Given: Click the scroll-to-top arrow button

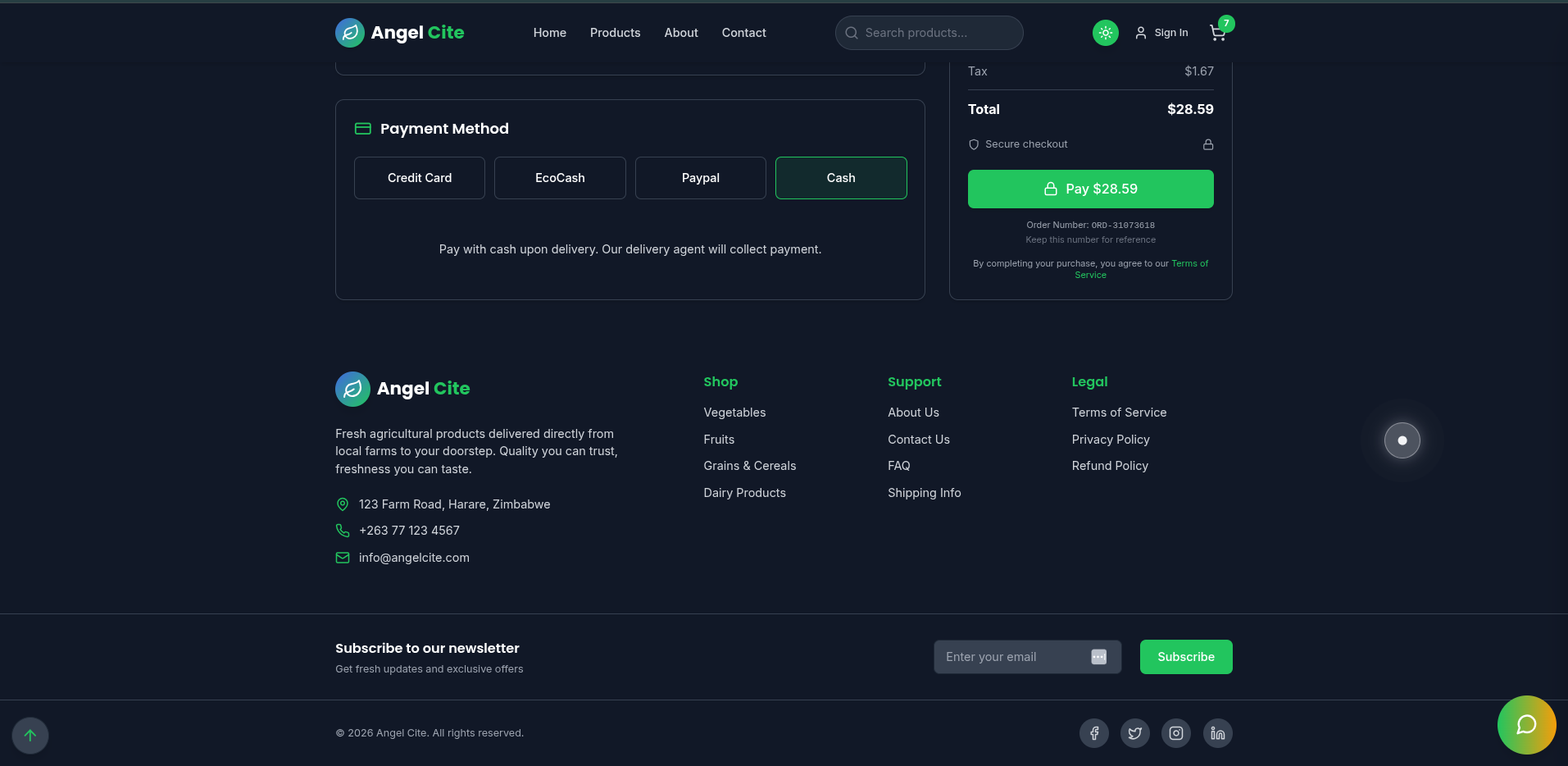Looking at the screenshot, I should point(30,736).
